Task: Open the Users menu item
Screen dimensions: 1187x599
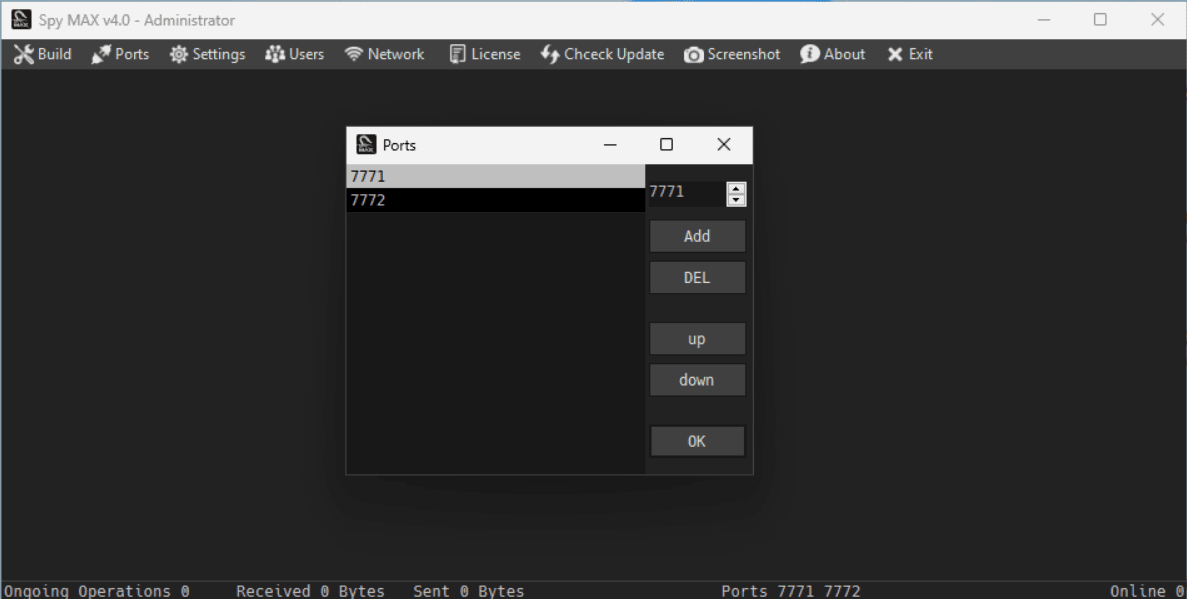Action: (294, 55)
